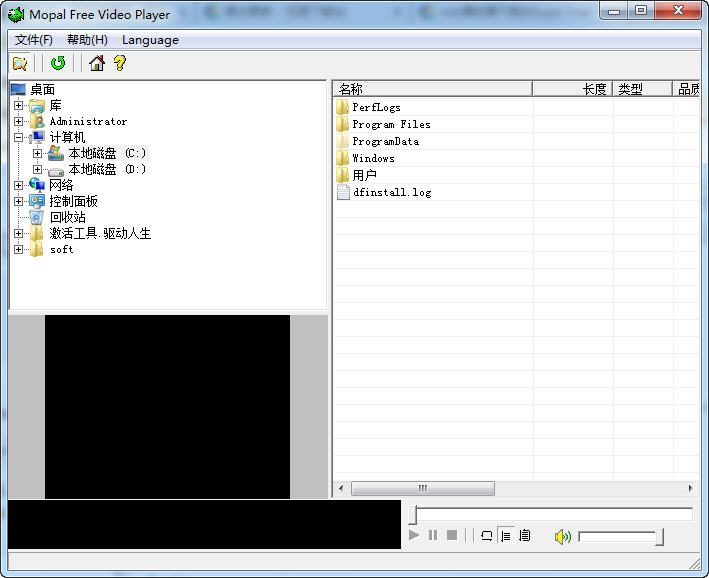Expand the 网络 tree node

[18, 185]
